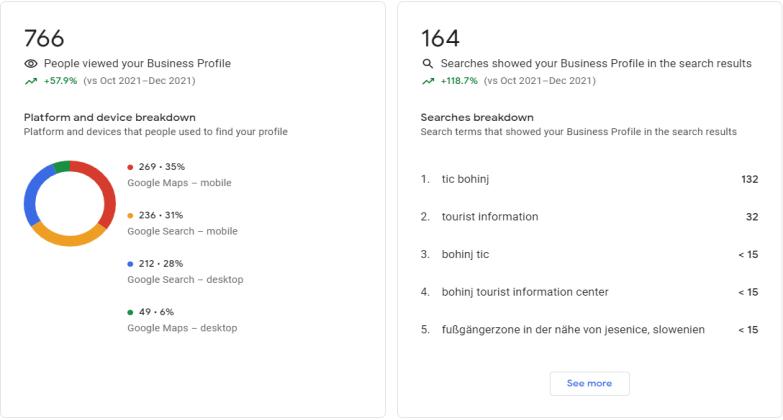
Task: Click 'bohinj tic' search term entry
Action: (x=465, y=254)
